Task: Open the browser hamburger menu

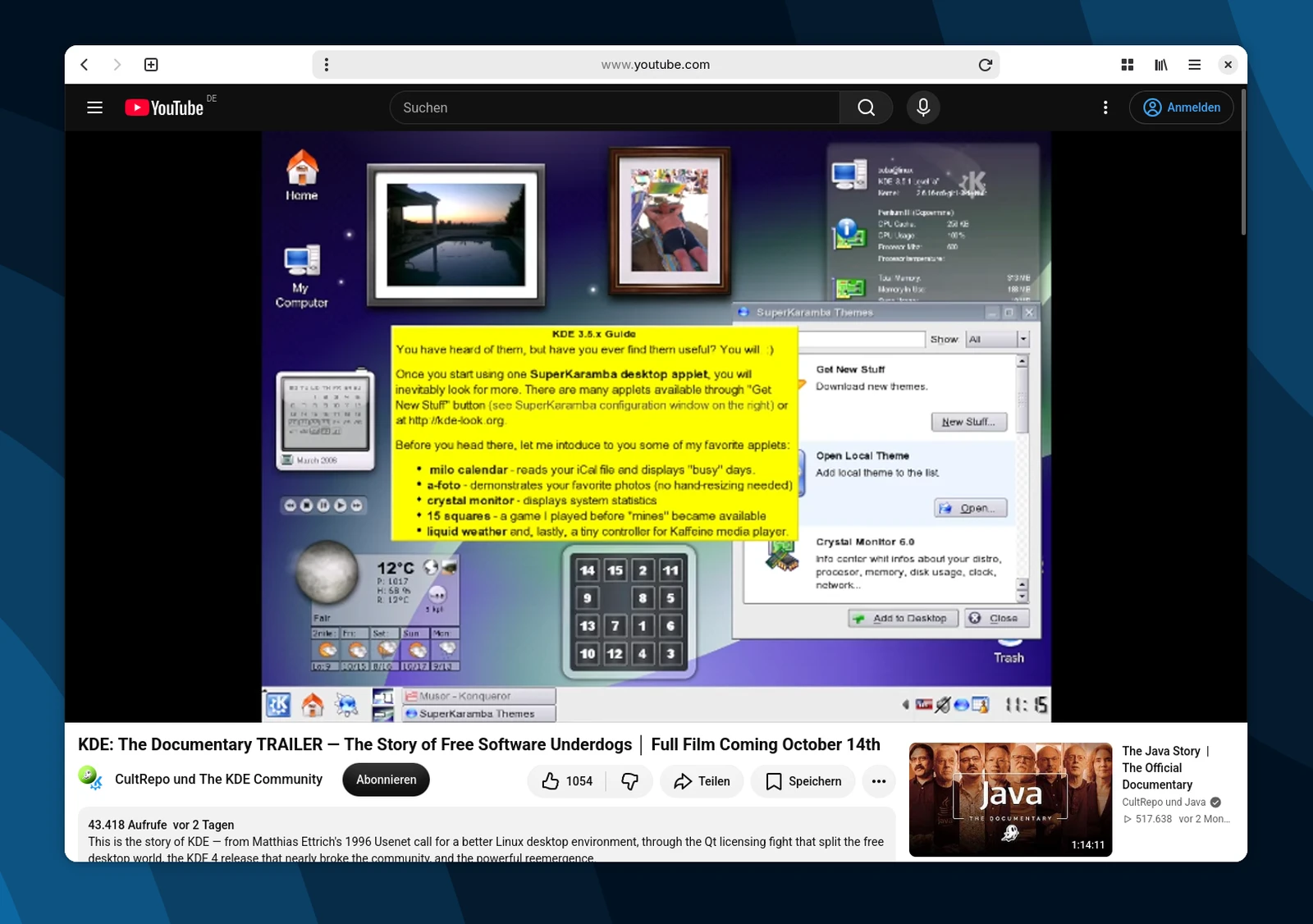Action: [1195, 65]
